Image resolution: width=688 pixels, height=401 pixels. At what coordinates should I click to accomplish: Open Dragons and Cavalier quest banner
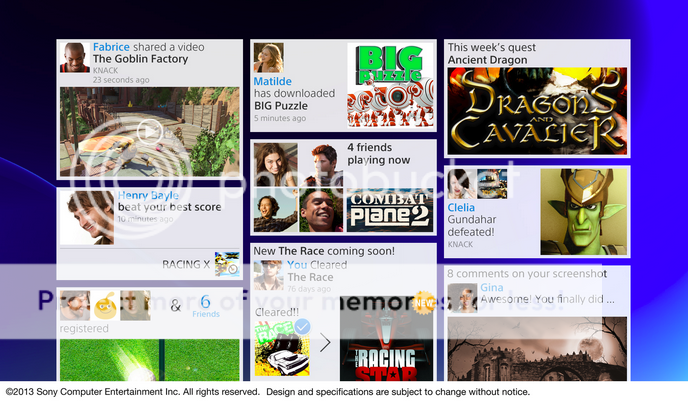pos(537,111)
